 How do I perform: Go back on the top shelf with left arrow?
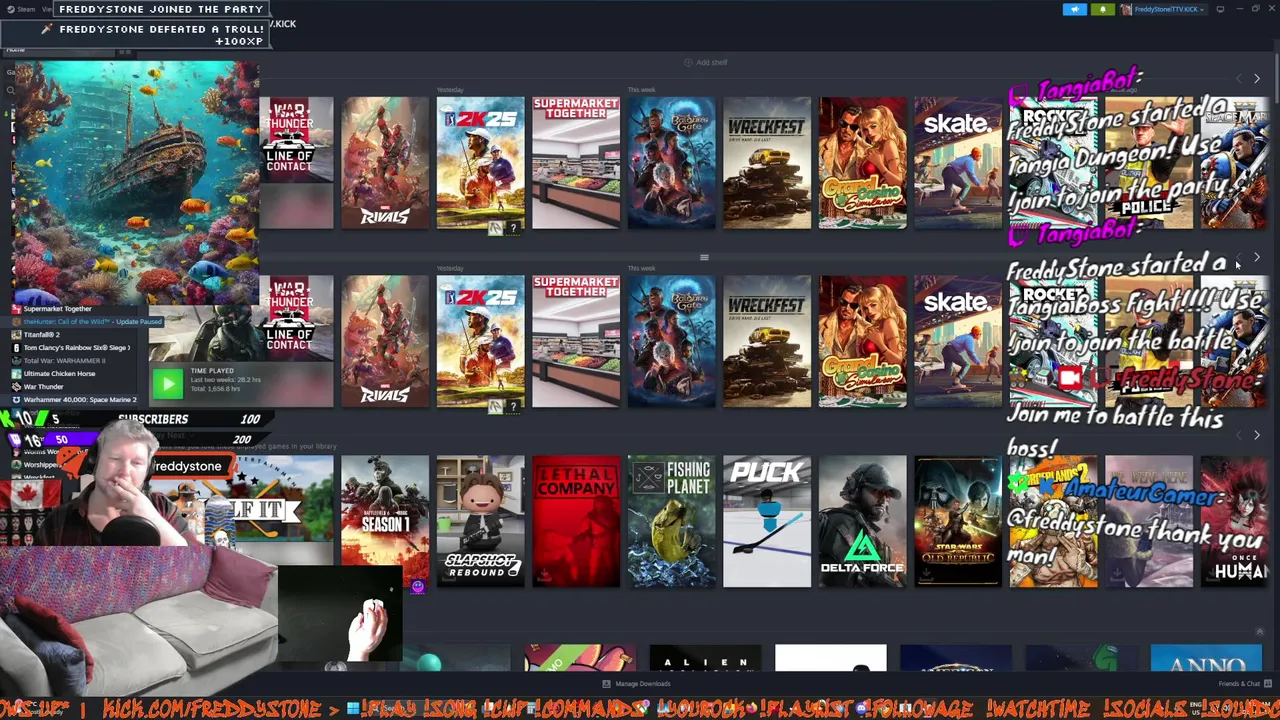(1240, 78)
